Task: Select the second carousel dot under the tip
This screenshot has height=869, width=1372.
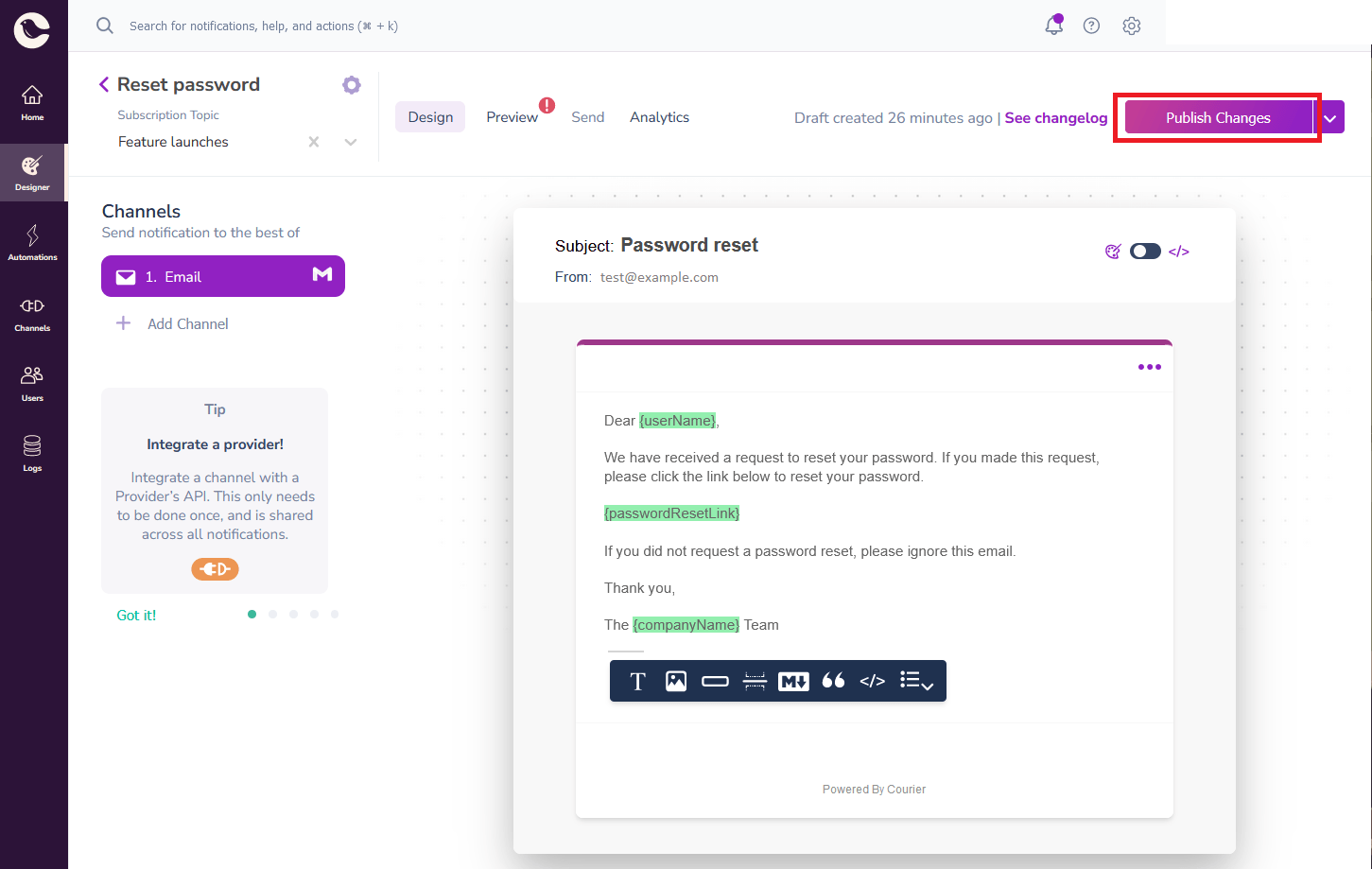Action: click(272, 614)
